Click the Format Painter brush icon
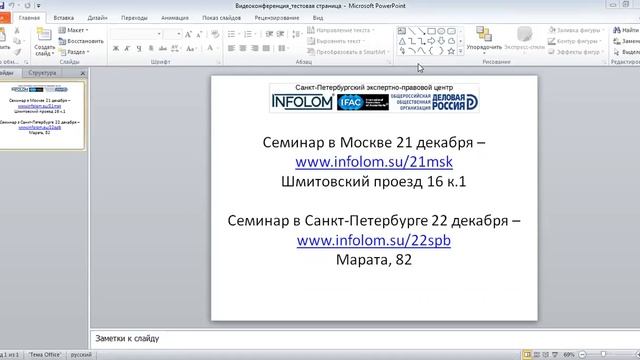Screen dimensions: 640x360 pos(17,52)
